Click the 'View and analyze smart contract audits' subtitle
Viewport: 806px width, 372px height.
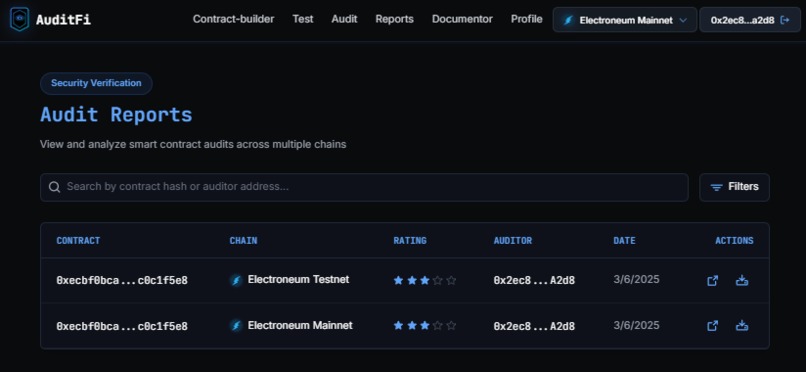(x=193, y=144)
